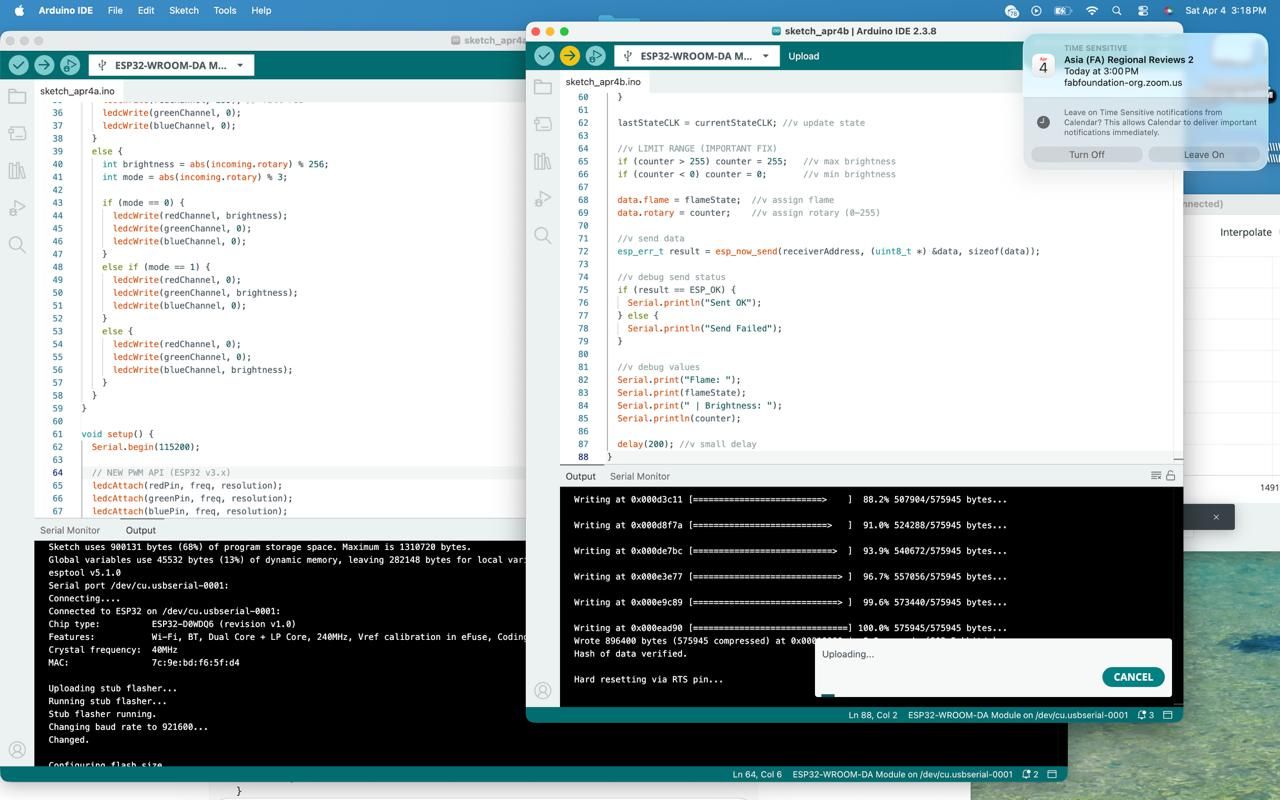Cancel the upload in progress
Image resolution: width=1280 pixels, height=800 pixels.
[1132, 677]
